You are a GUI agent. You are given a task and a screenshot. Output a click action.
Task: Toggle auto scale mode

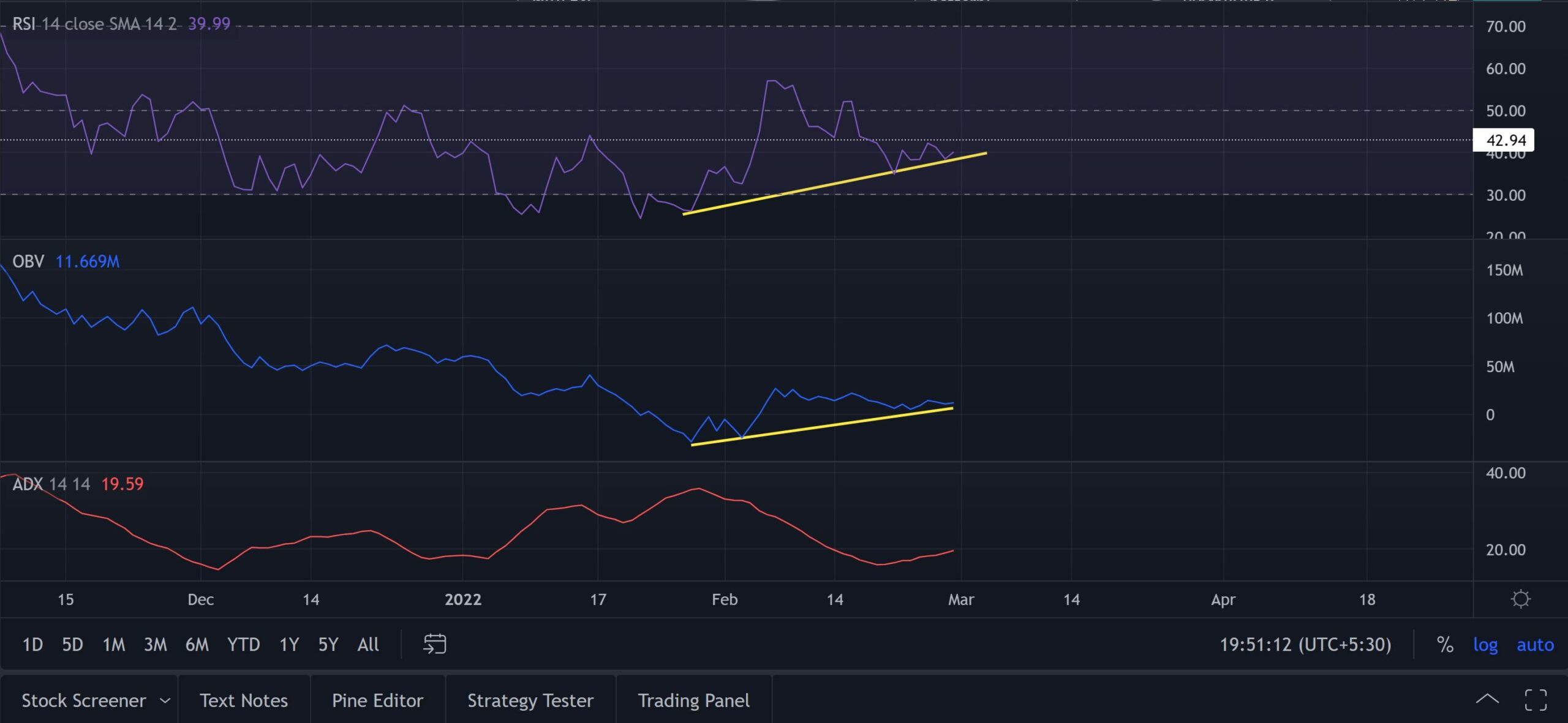click(x=1534, y=644)
